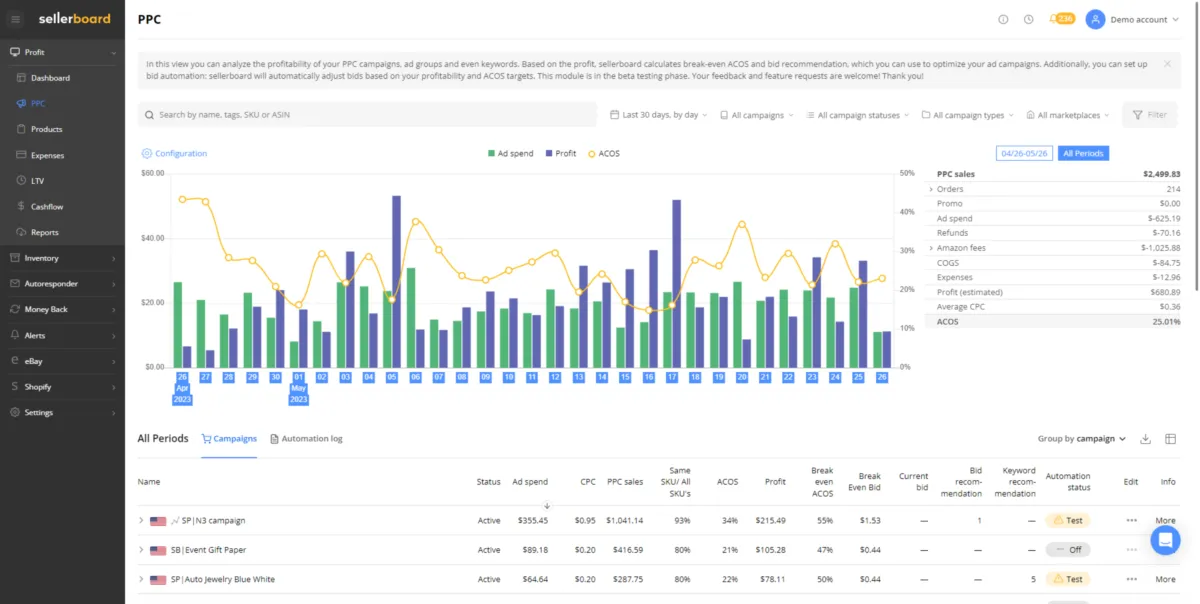Click the hamburger menu icon beside sellerboard logo
1200x604 pixels.
coord(15,19)
